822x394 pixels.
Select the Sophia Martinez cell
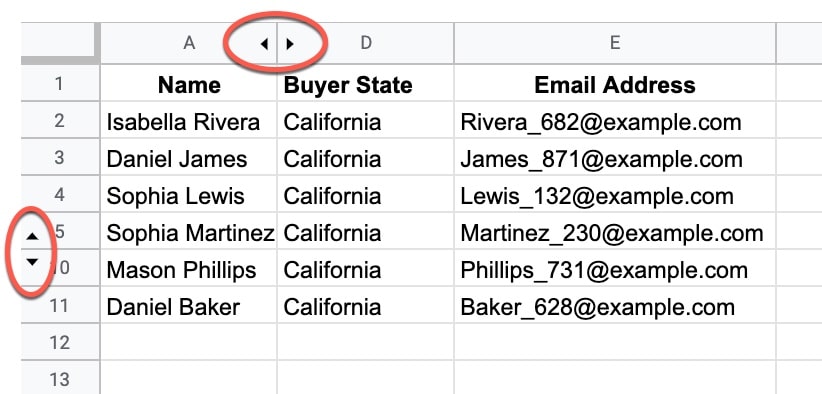pyautogui.click(x=189, y=232)
